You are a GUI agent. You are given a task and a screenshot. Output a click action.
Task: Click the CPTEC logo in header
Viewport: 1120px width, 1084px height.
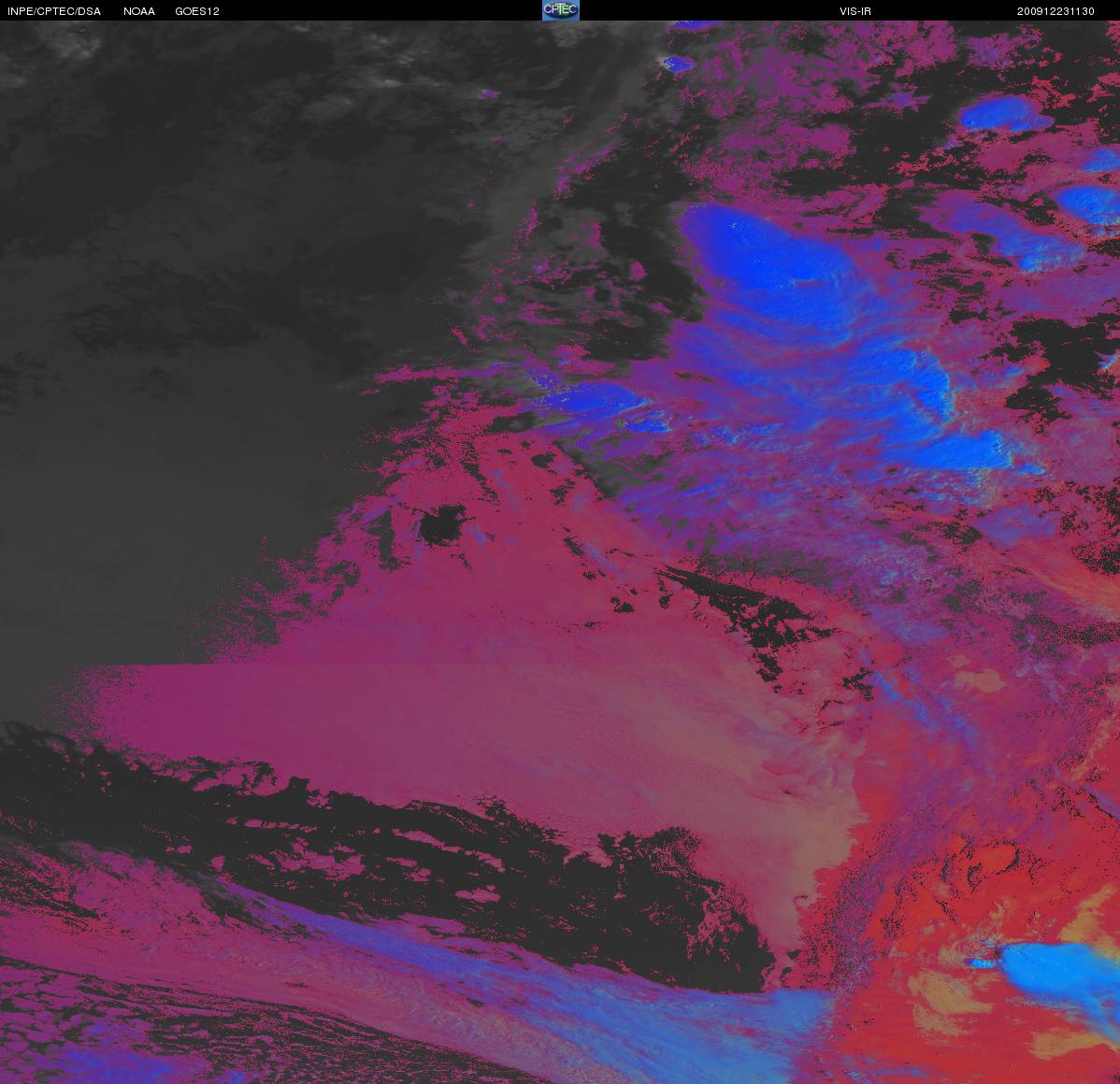tap(560, 10)
